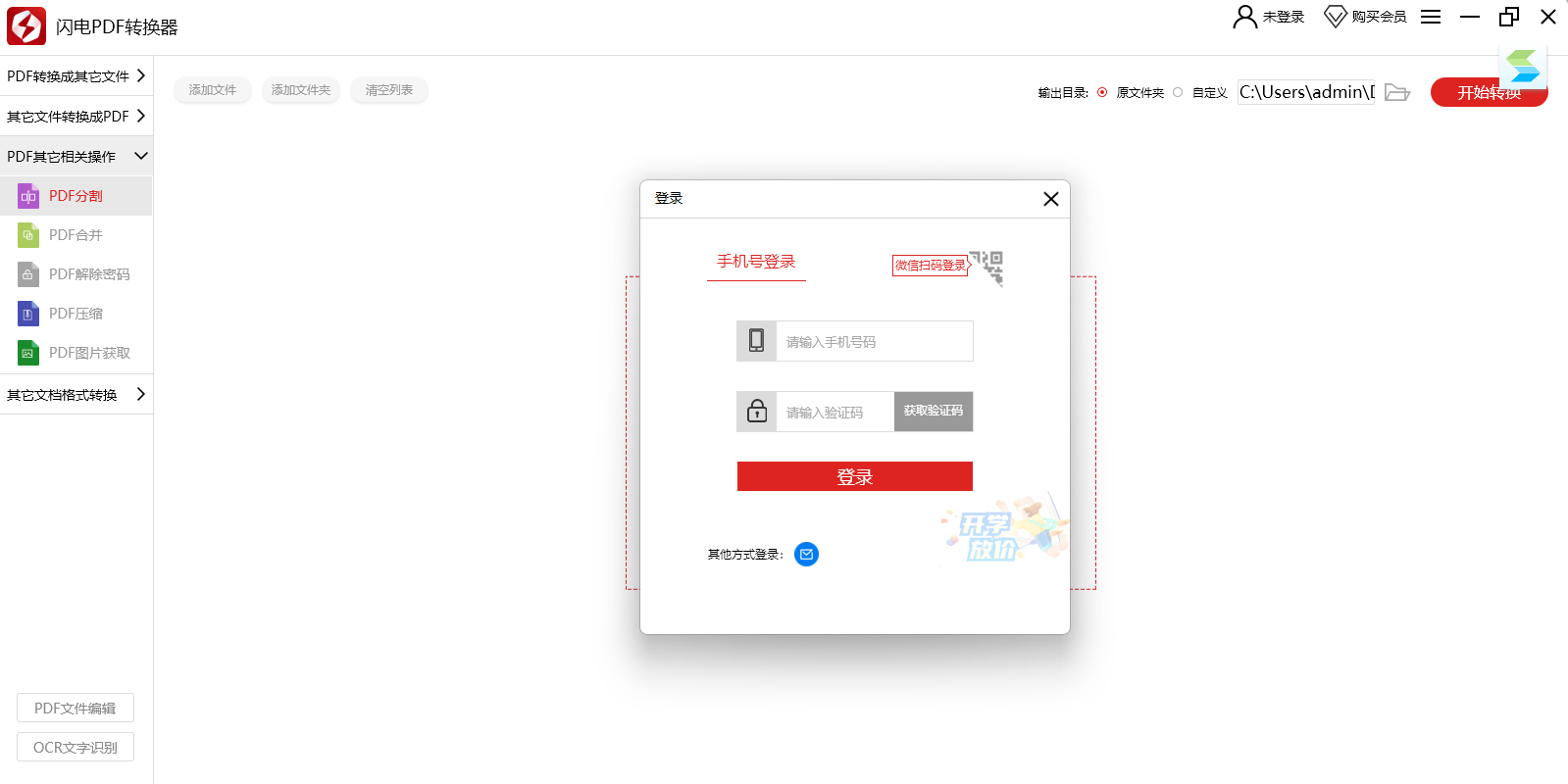Select the PDF压缩 icon in sidebar
The width and height of the screenshot is (1568, 784).
[28, 314]
